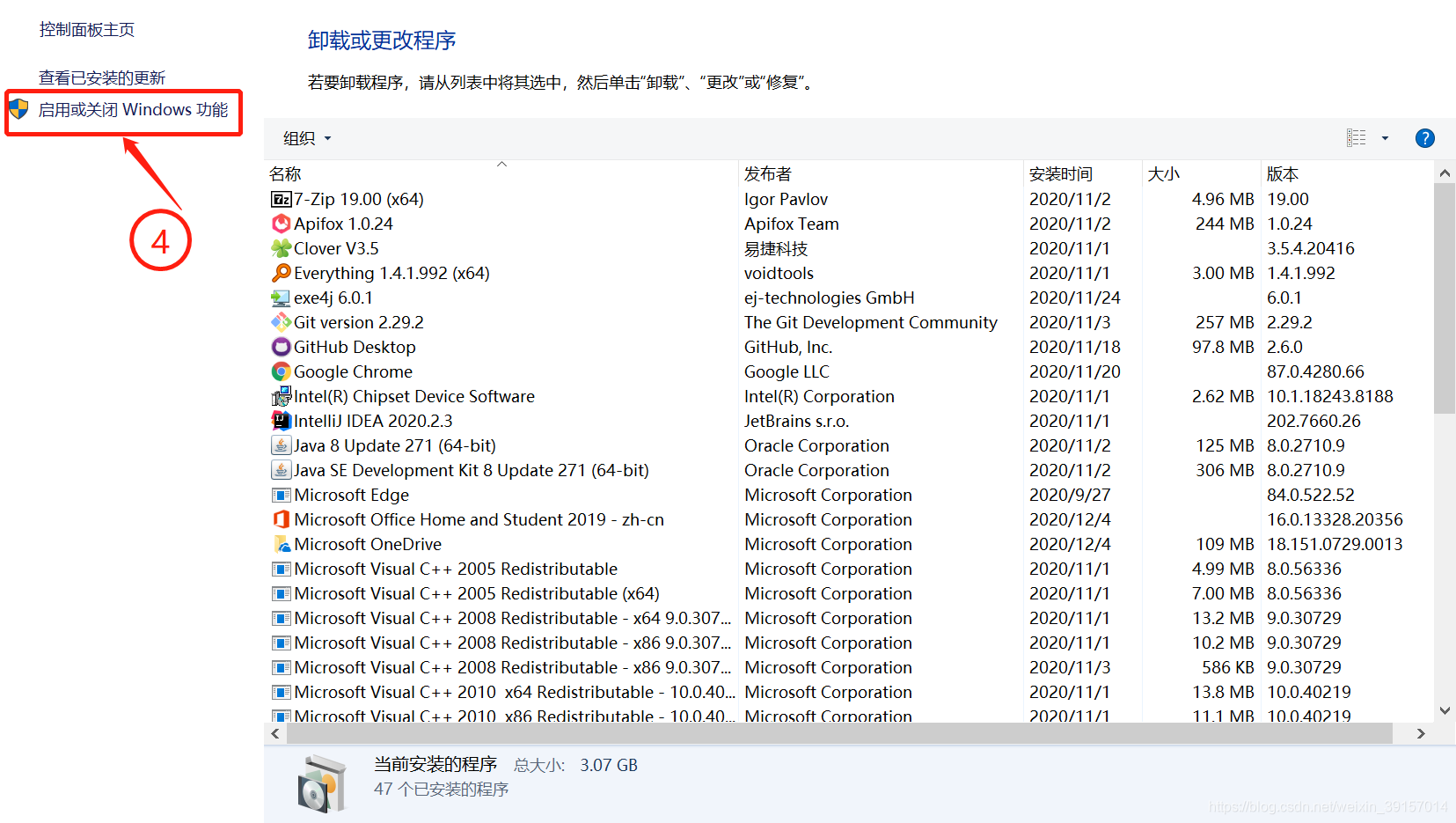Click the Everything search magnifier icon

281,273
